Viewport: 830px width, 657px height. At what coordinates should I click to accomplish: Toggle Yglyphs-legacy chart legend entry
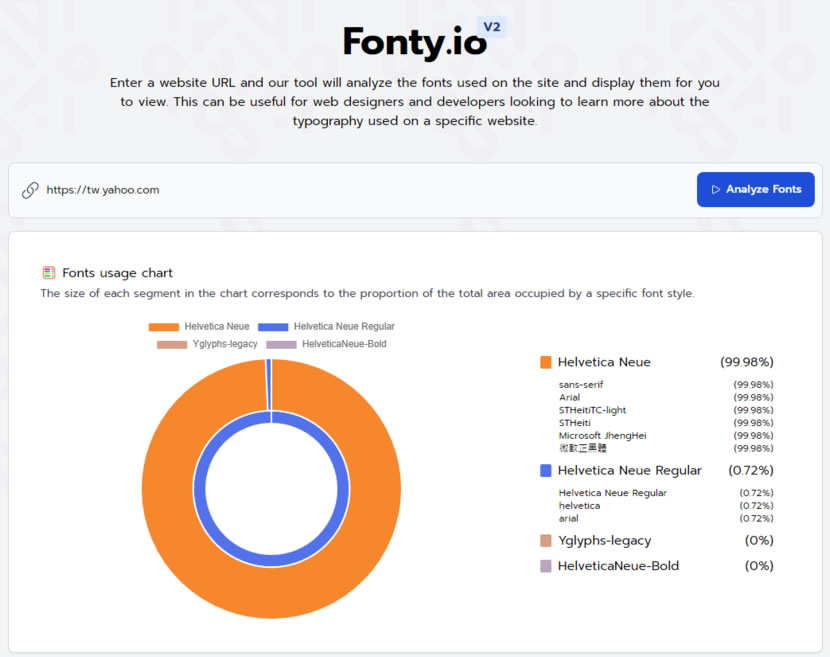point(207,344)
